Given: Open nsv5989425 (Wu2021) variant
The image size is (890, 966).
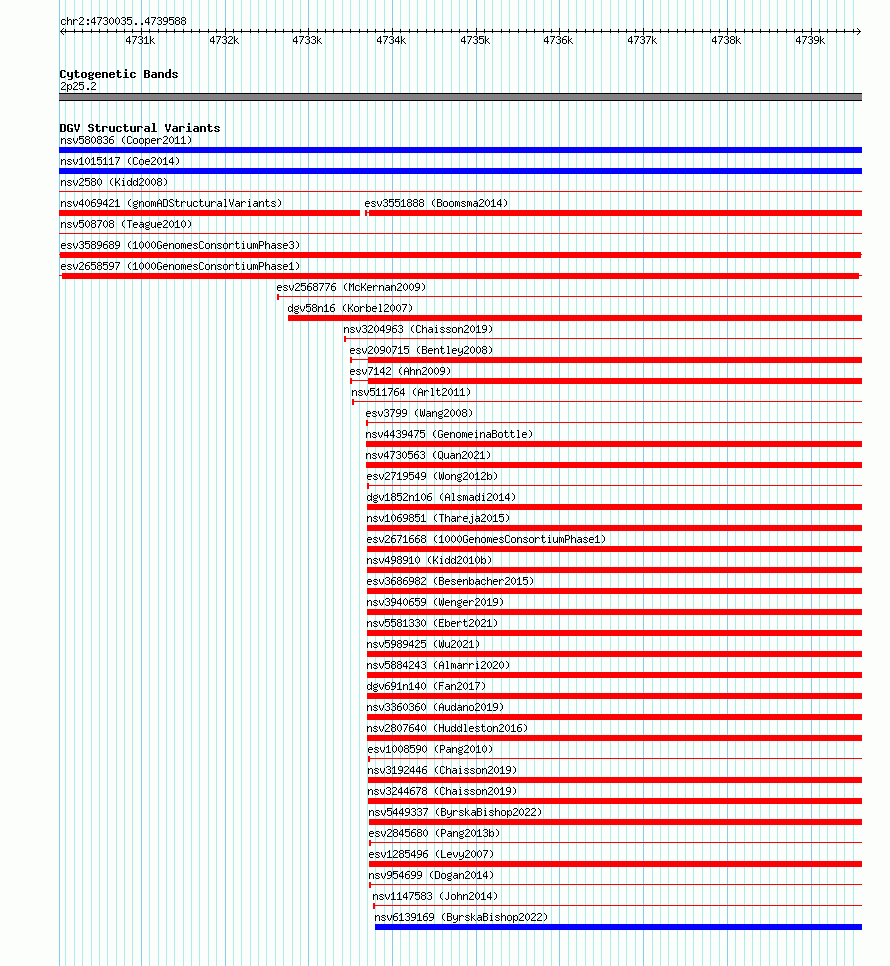Looking at the screenshot, I should click(423, 644).
